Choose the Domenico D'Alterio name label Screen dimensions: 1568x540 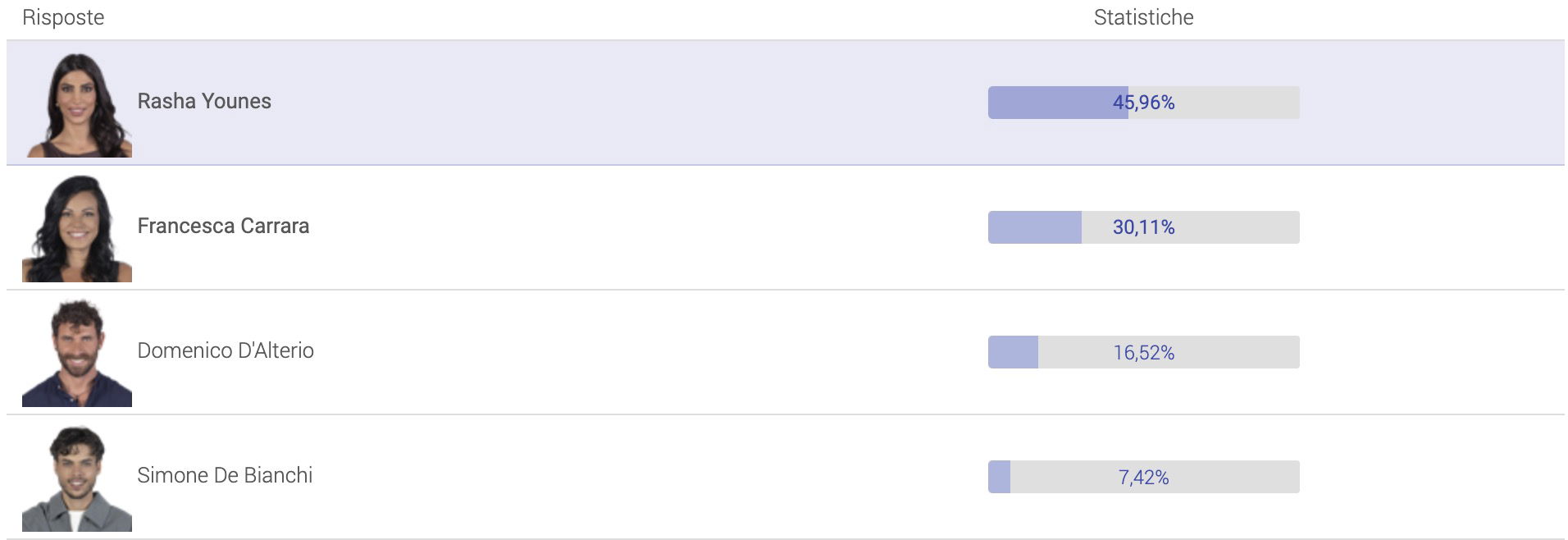[226, 350]
